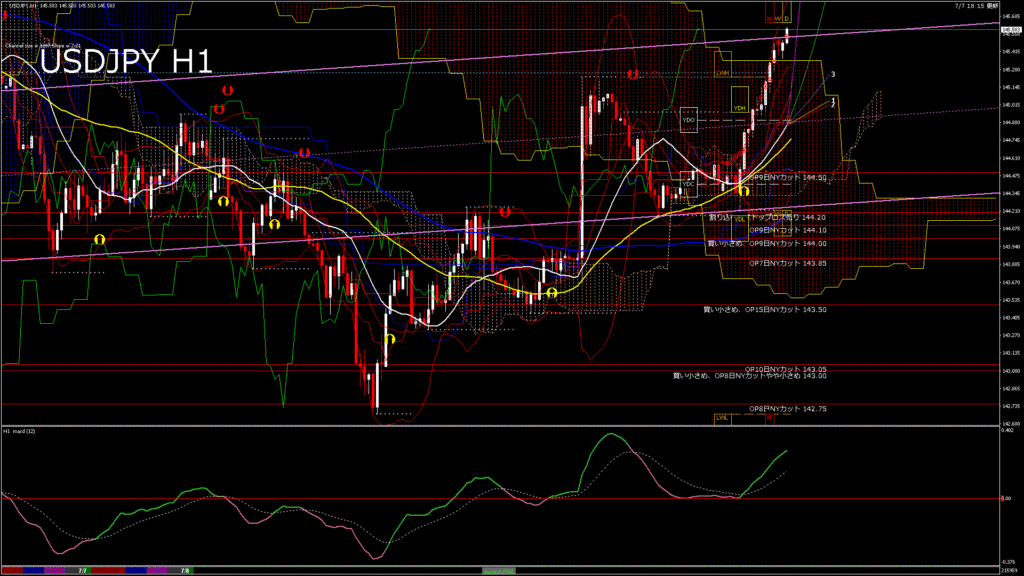Click the red signal marker left of LWH
Screen dimensions: 1024x576
[x=633, y=74]
